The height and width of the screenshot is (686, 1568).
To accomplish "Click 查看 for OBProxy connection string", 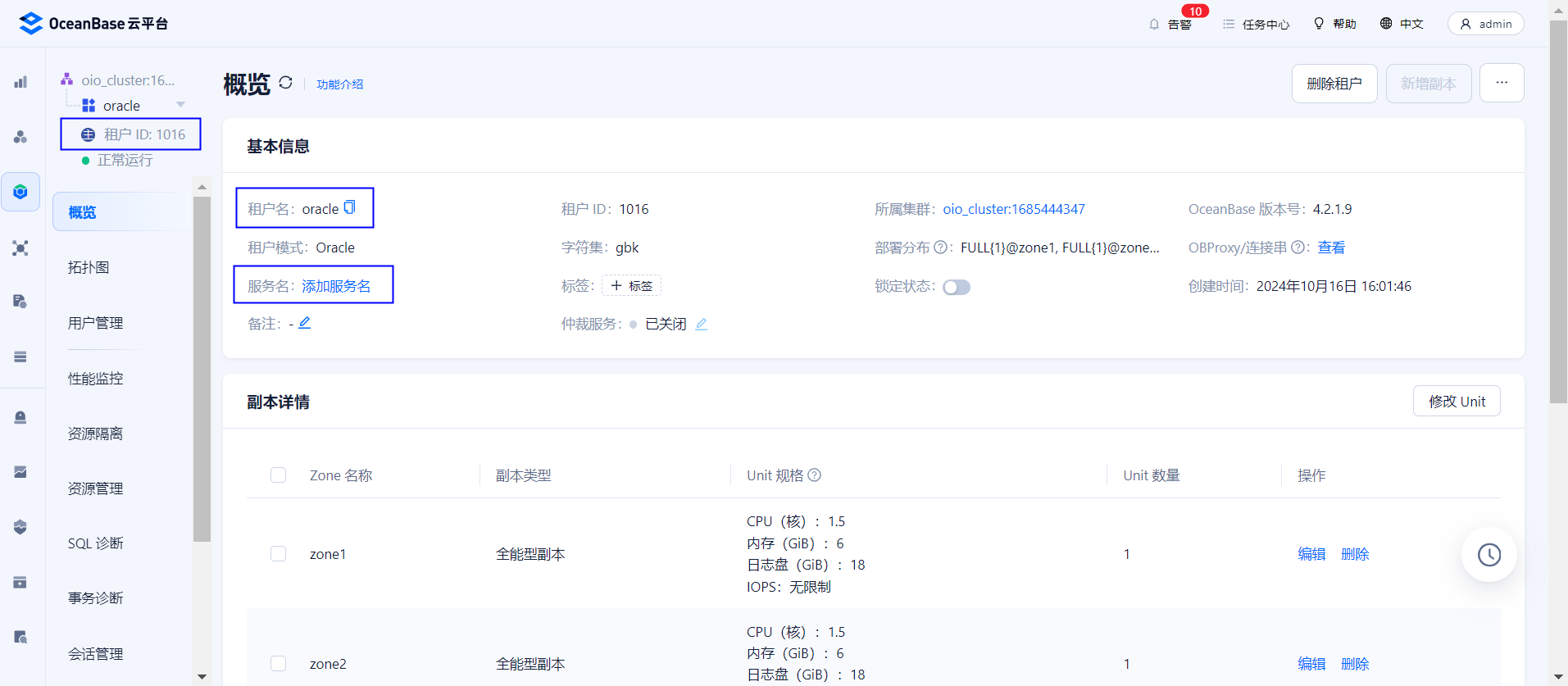I will point(1331,248).
